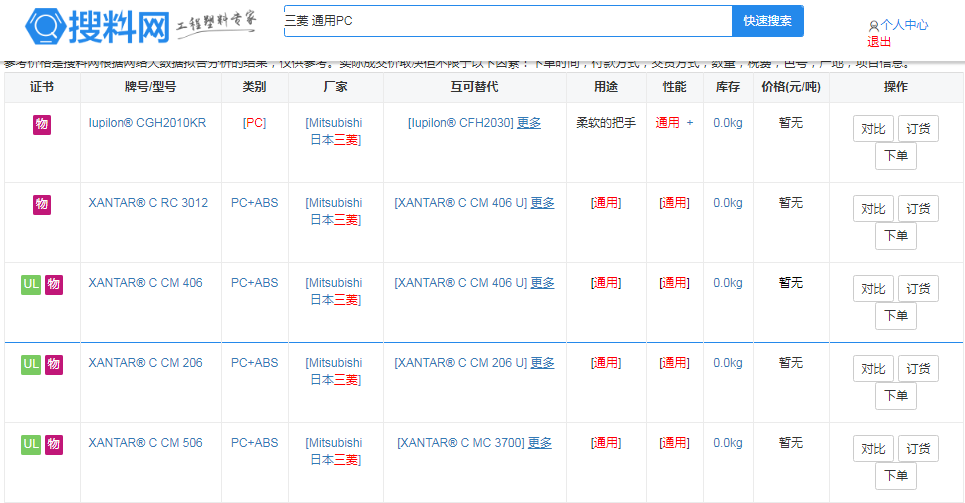Click the 物 badge in Iupilon CGH2010KR row
This screenshot has width=965, height=503.
coord(42,124)
